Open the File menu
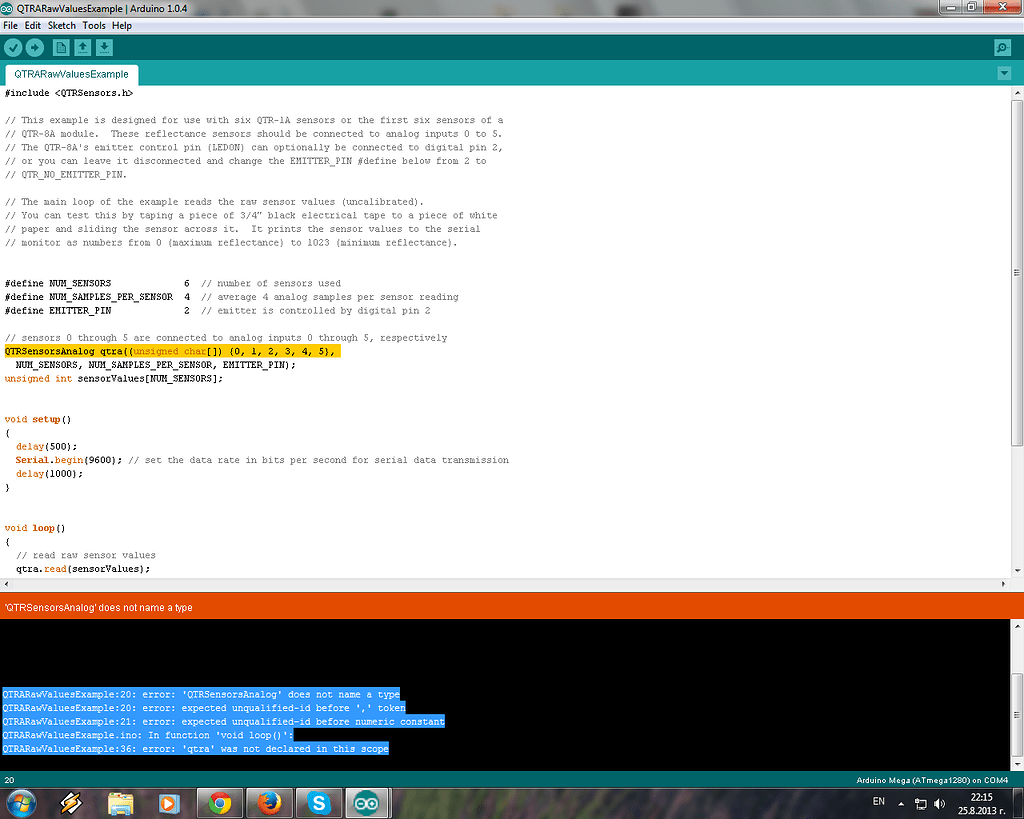 [x=10, y=25]
